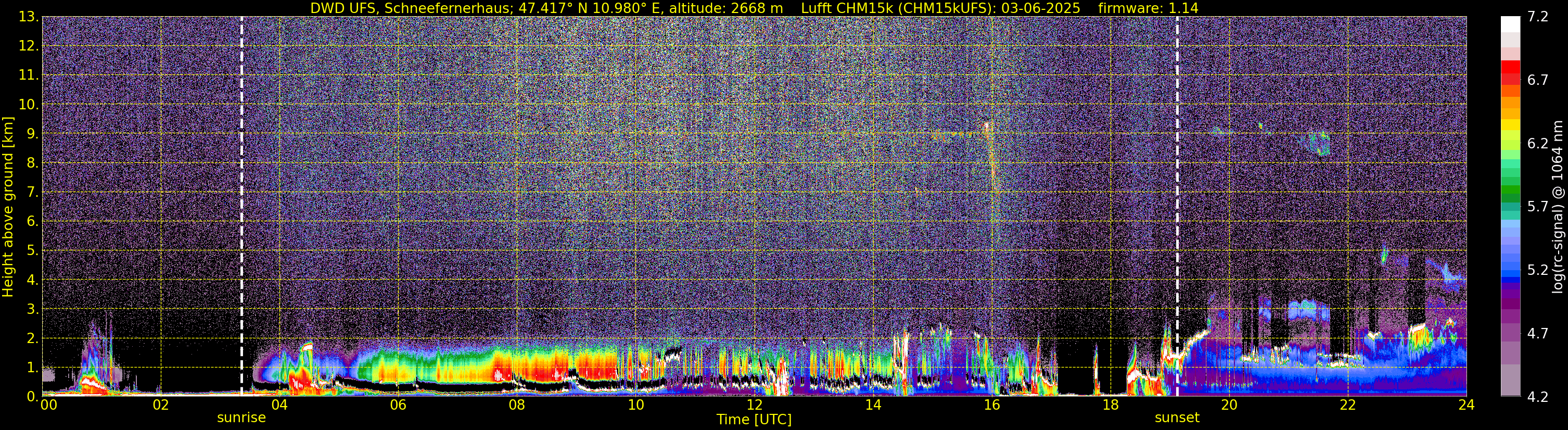Click the x-axis tick label '24'
This screenshot has height=430, width=1568.
(1467, 406)
